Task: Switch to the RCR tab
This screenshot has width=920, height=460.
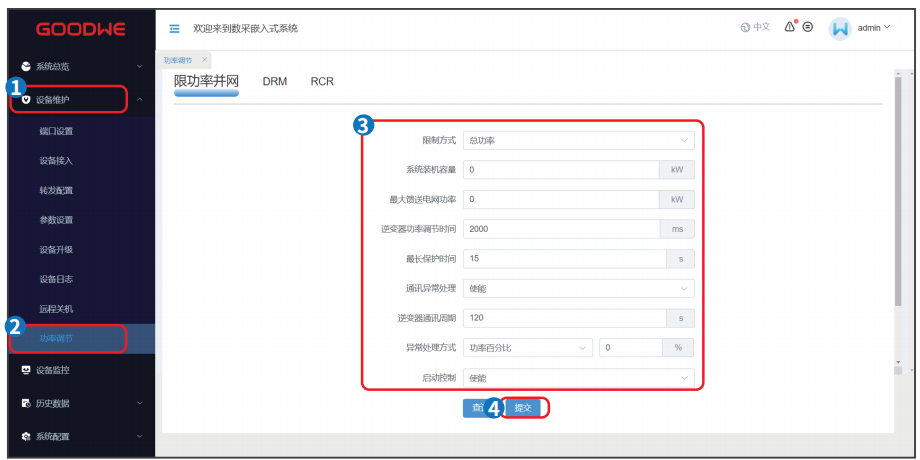Action: coord(322,82)
